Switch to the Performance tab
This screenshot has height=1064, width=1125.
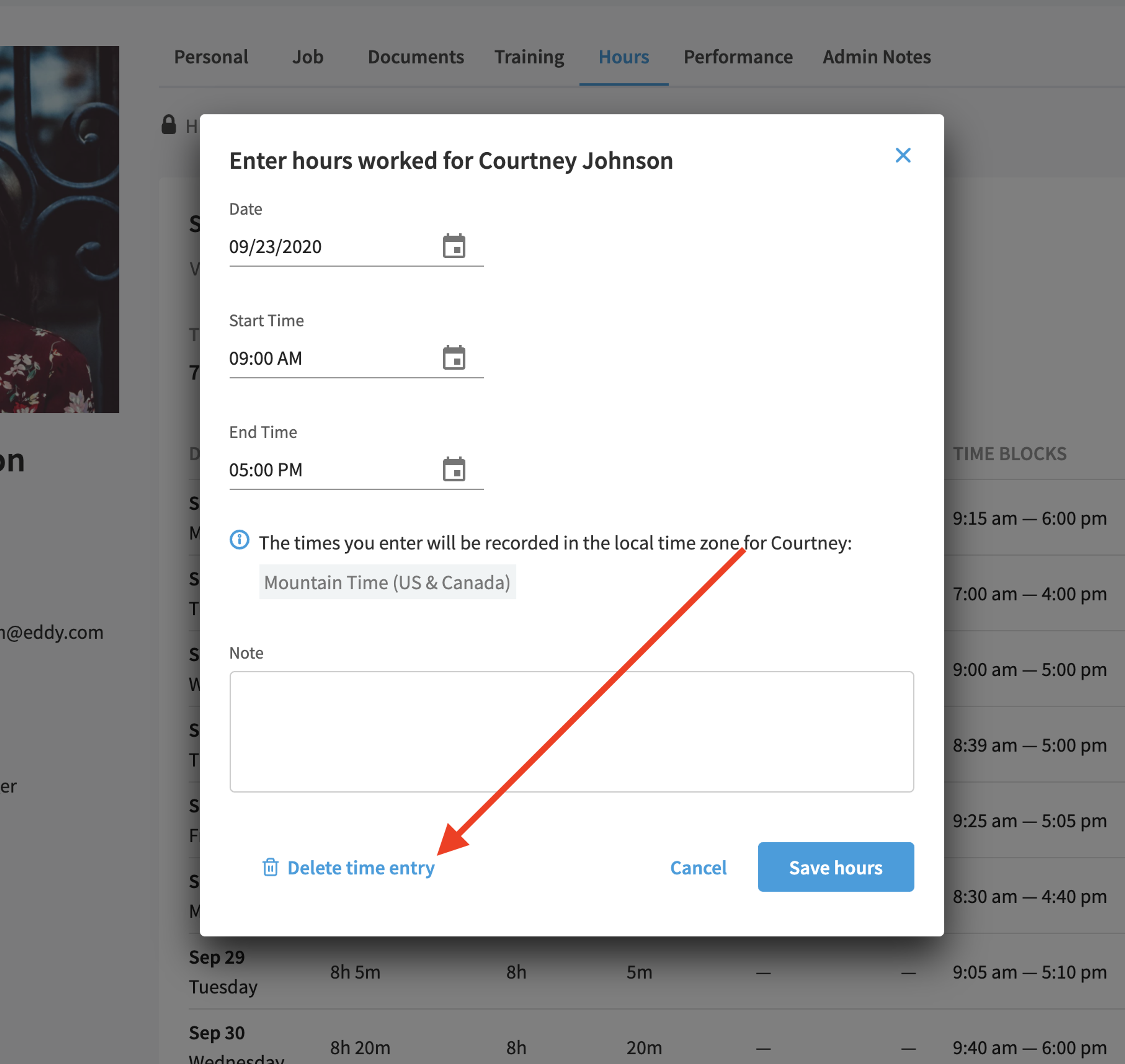click(738, 57)
